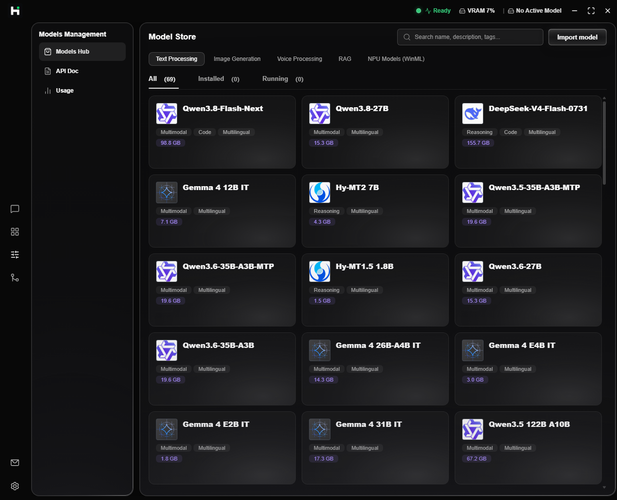The width and height of the screenshot is (617, 500).
Task: Open DeepSeek-V4-Flash-0731 model title
Action: 538,109
